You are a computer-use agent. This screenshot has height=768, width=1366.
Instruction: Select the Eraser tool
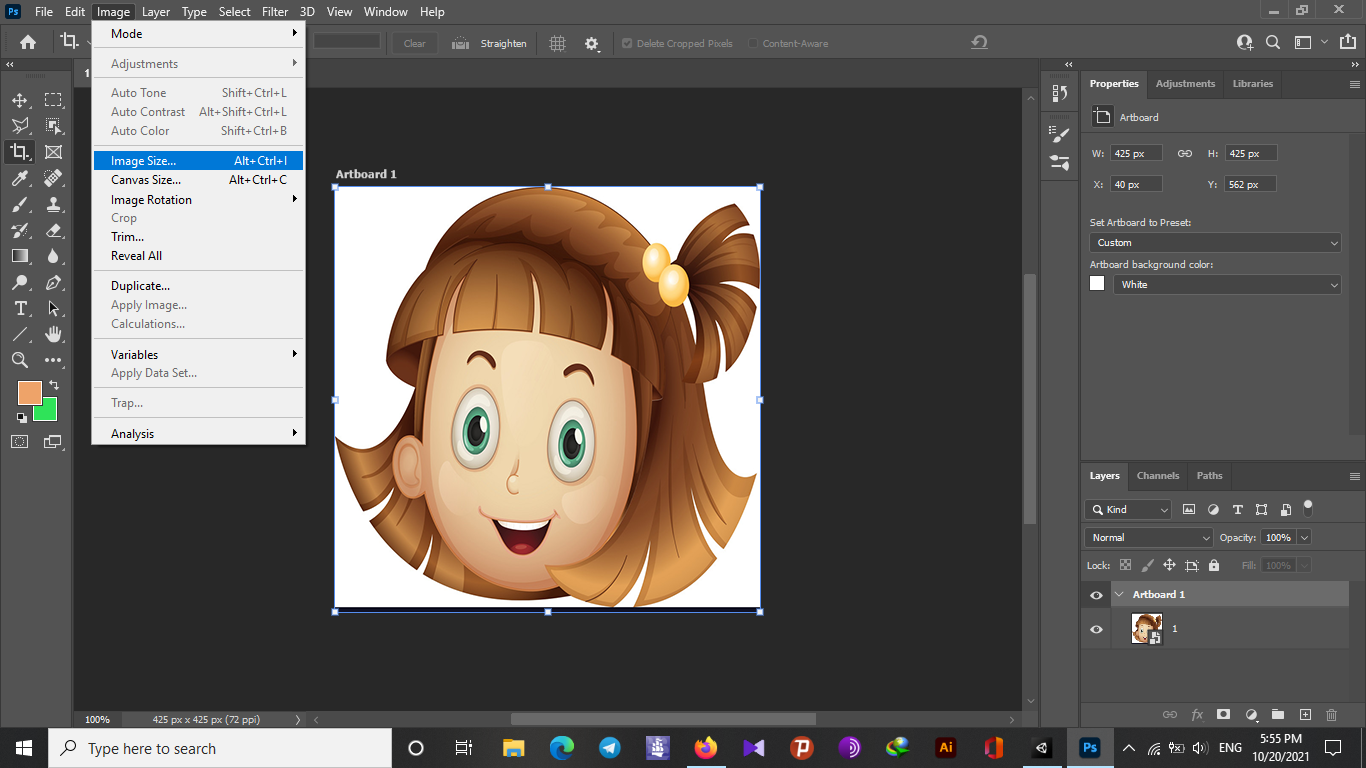[53, 230]
